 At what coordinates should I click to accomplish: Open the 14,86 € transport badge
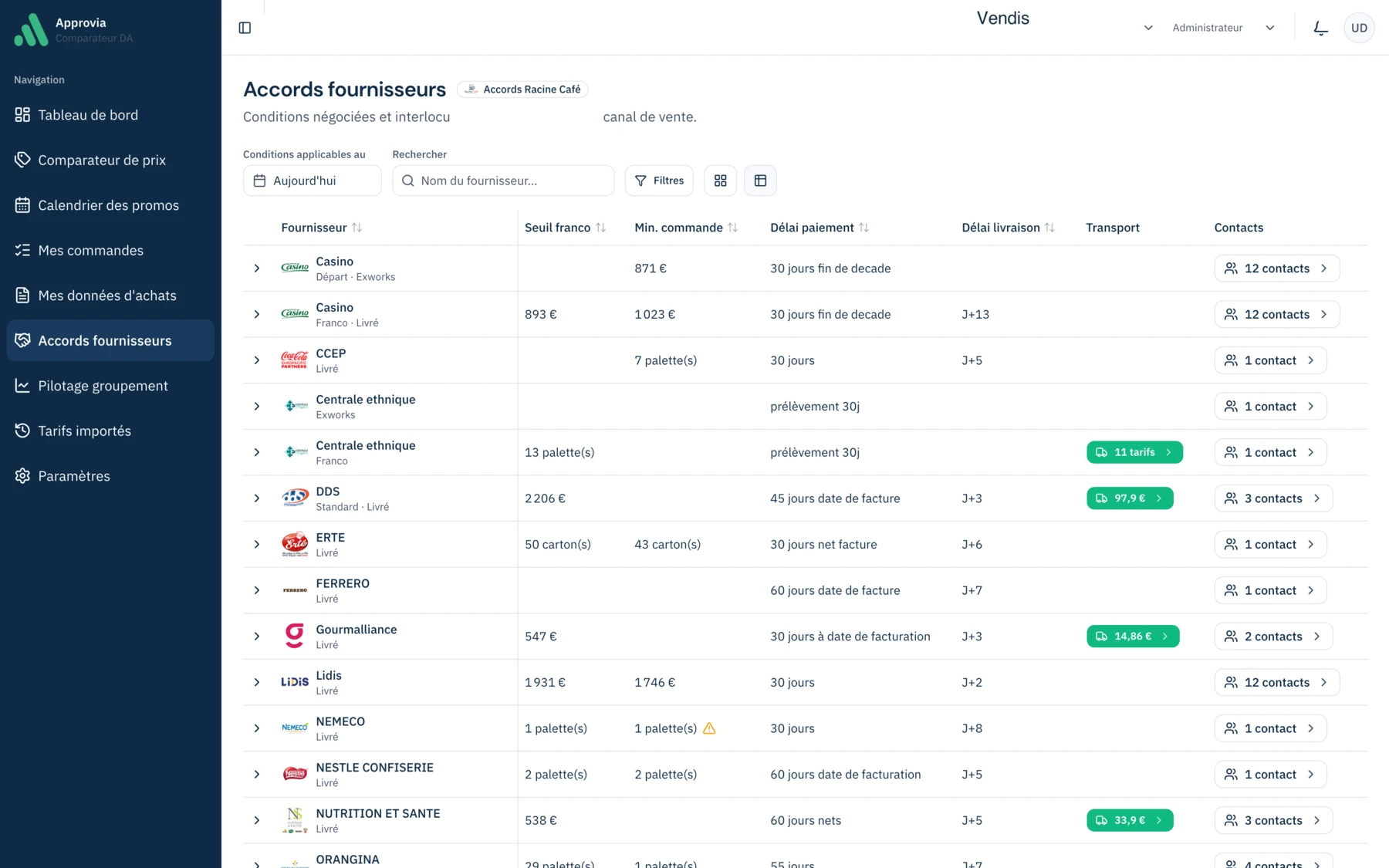1133,637
